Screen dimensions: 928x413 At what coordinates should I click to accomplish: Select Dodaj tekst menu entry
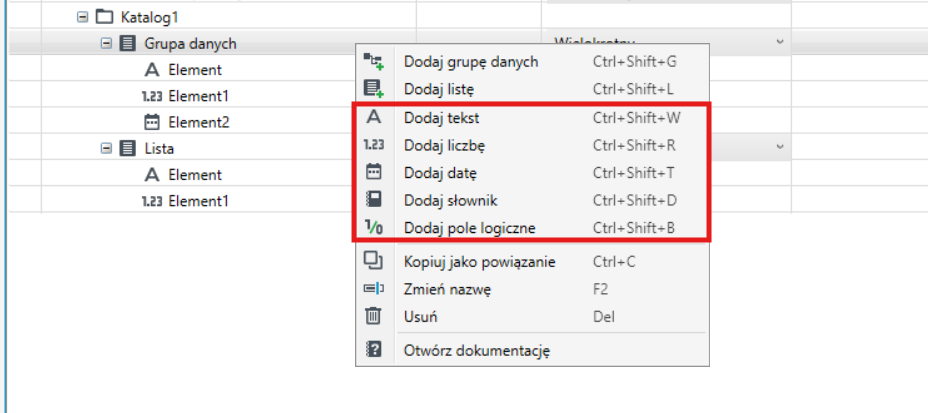(x=532, y=118)
